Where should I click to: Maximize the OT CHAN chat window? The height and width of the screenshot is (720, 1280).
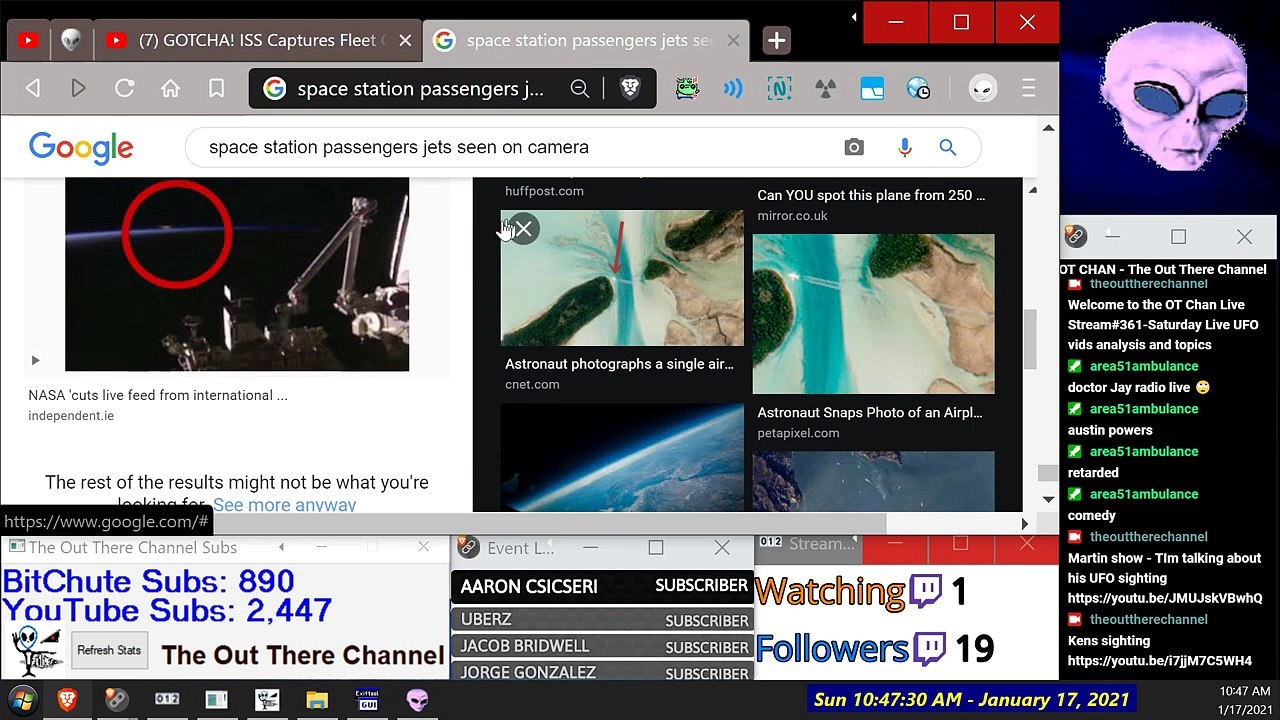(1178, 237)
